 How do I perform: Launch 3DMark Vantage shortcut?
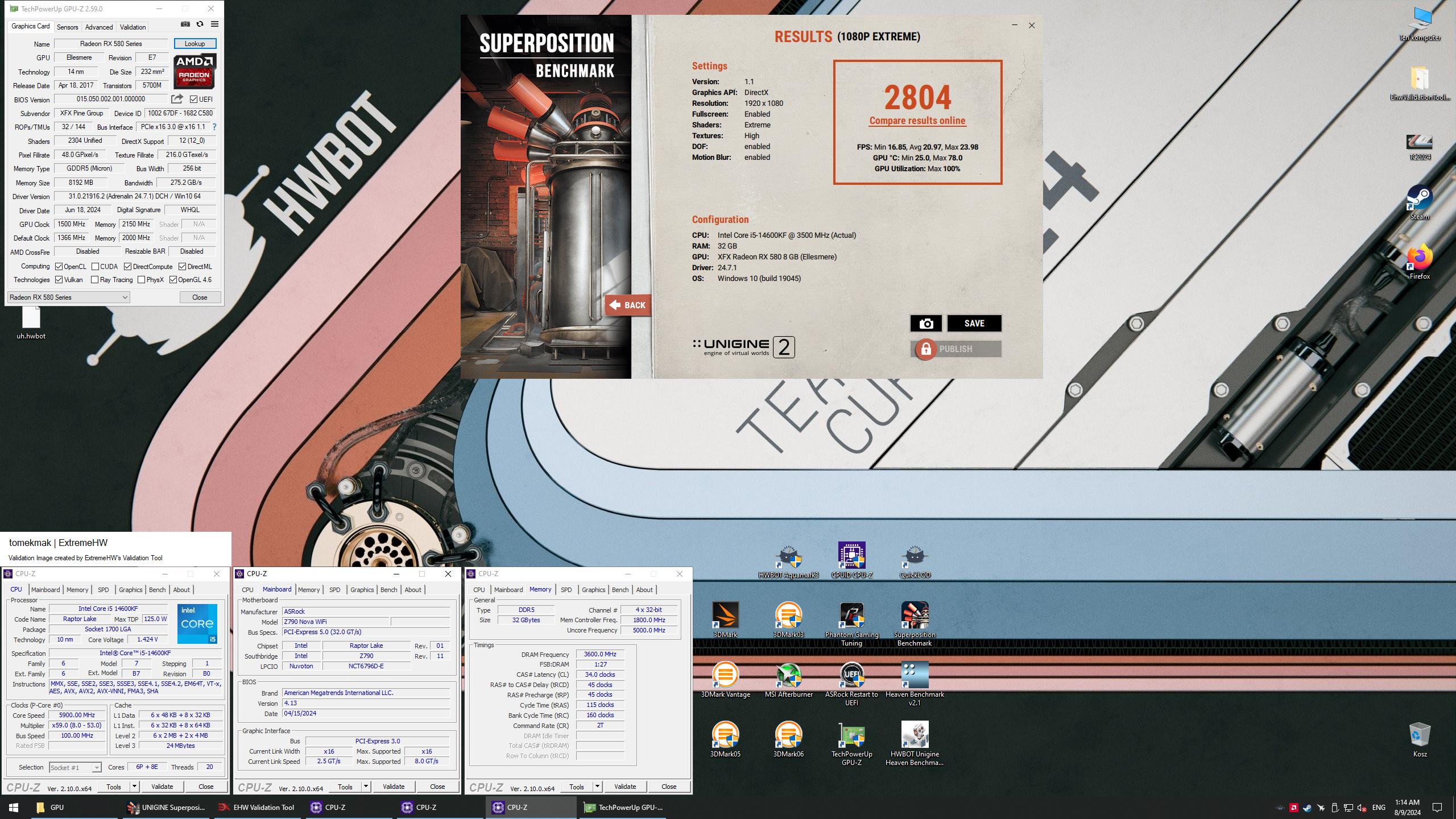click(x=725, y=680)
